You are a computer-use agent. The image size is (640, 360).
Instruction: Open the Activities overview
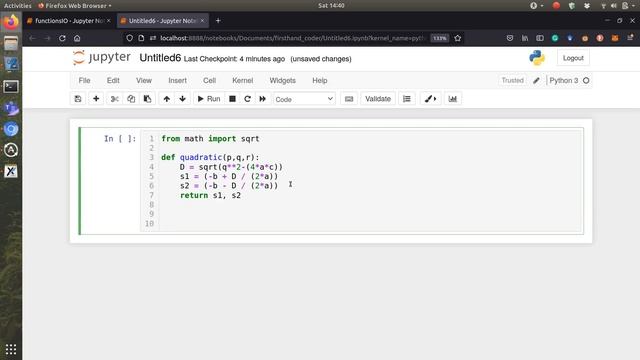(18, 6)
